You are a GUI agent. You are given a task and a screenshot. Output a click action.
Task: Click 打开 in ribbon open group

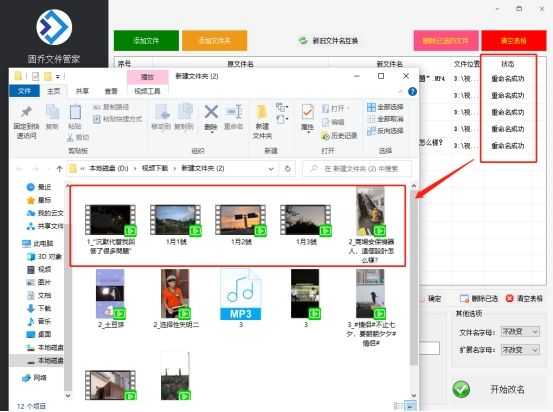[x=334, y=108]
